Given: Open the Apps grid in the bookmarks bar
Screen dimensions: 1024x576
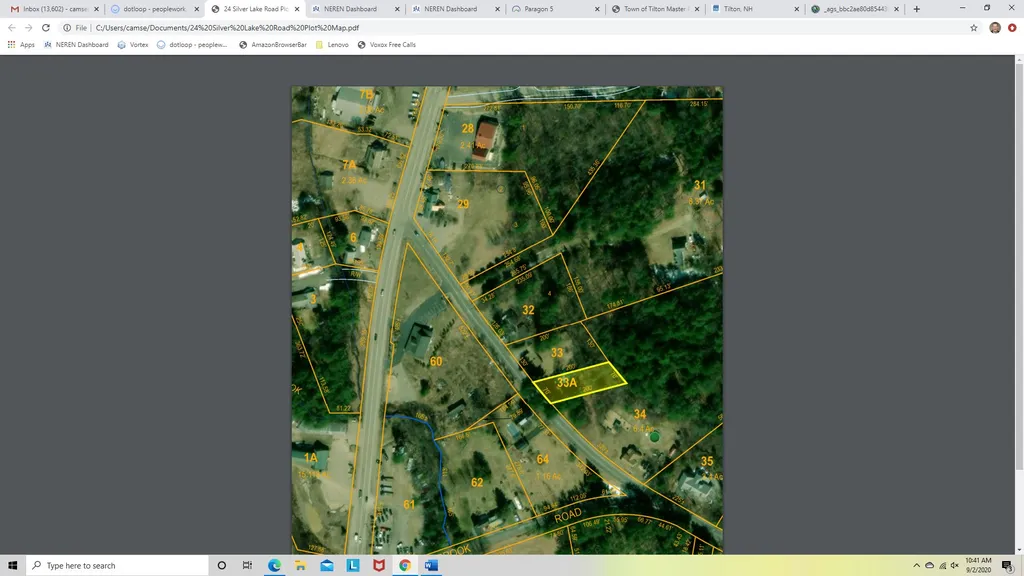Looking at the screenshot, I should [x=21, y=45].
